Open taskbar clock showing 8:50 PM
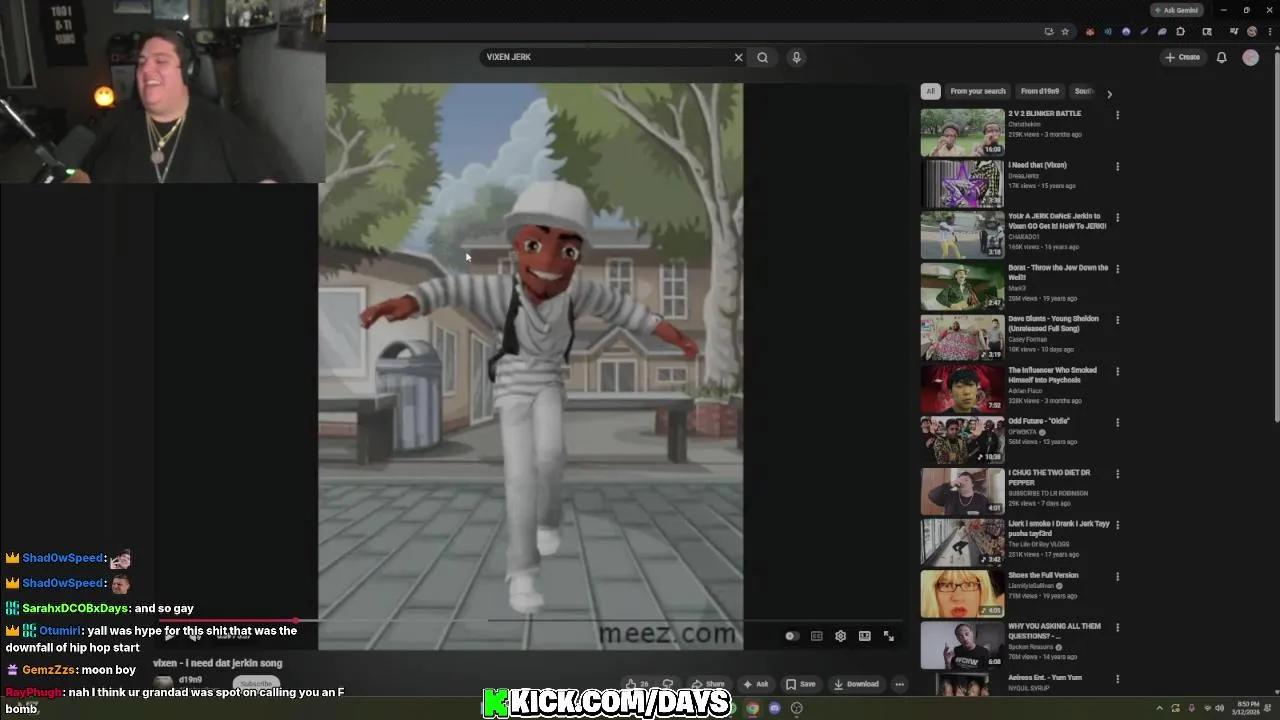 coord(1247,708)
